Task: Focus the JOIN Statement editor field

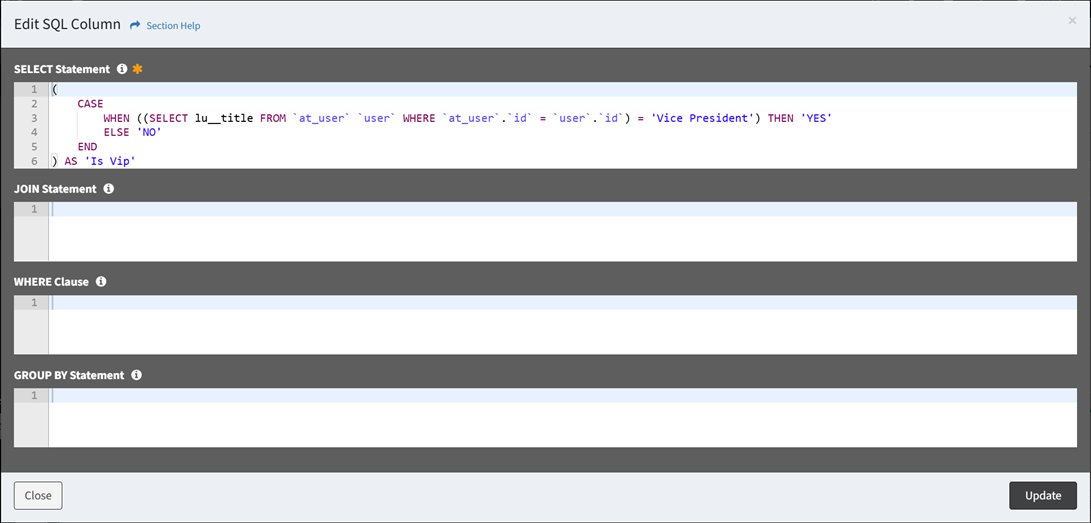Action: point(562,232)
